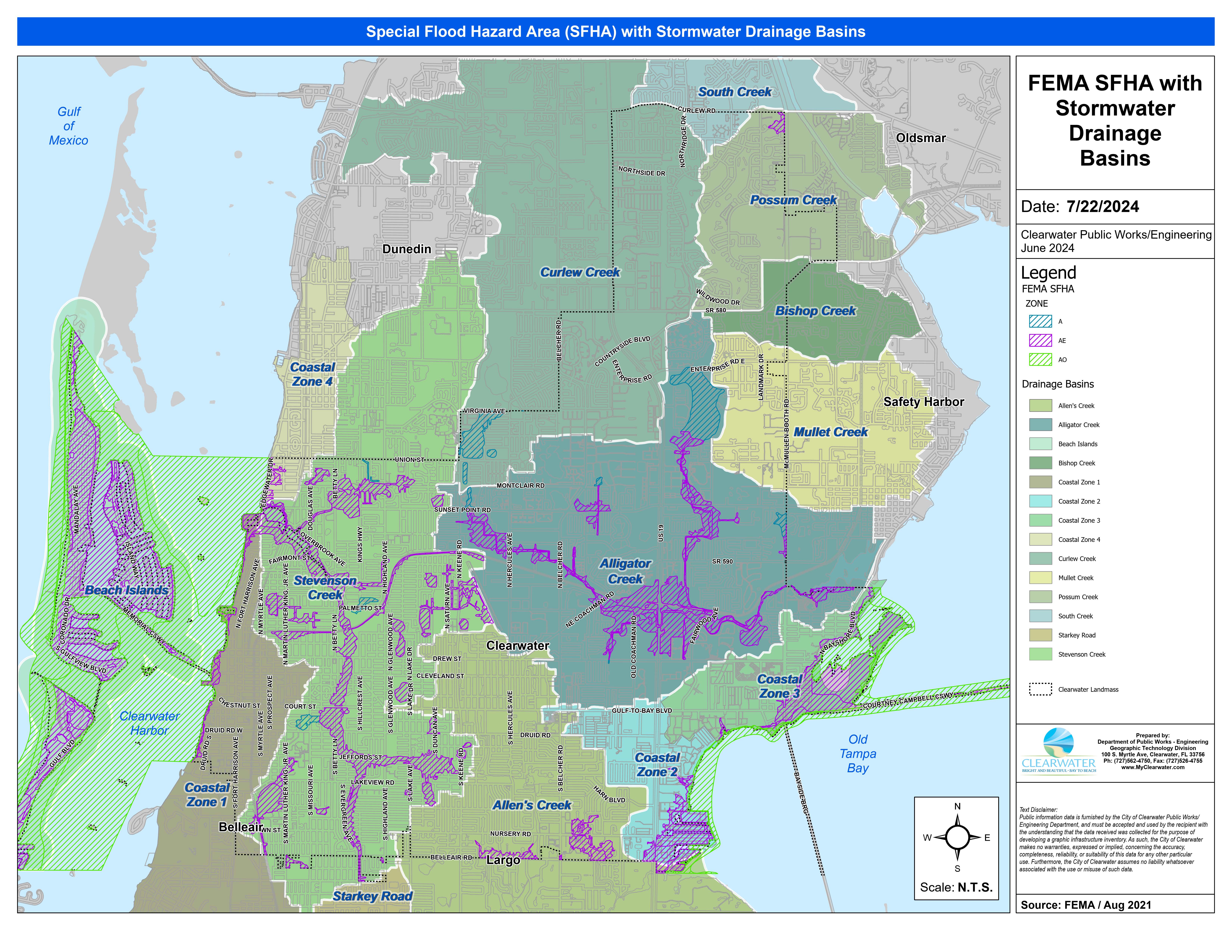Click the SUNSET POINT RD road label
This screenshot has width=1232, height=952.
coord(463,510)
